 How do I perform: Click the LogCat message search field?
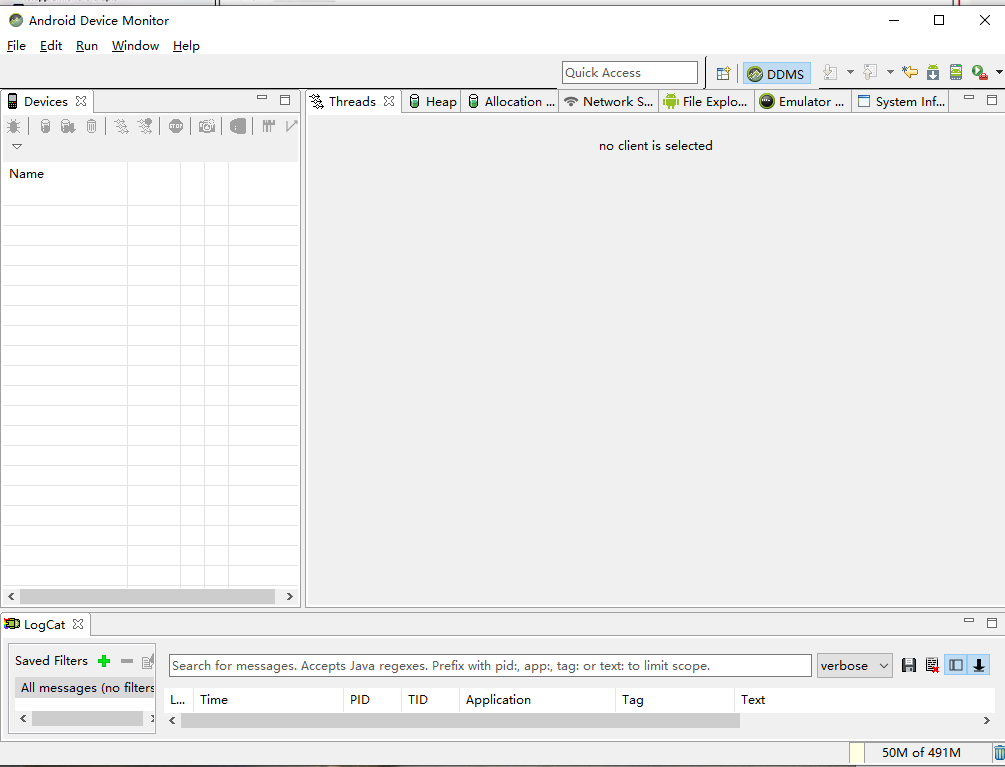[490, 665]
